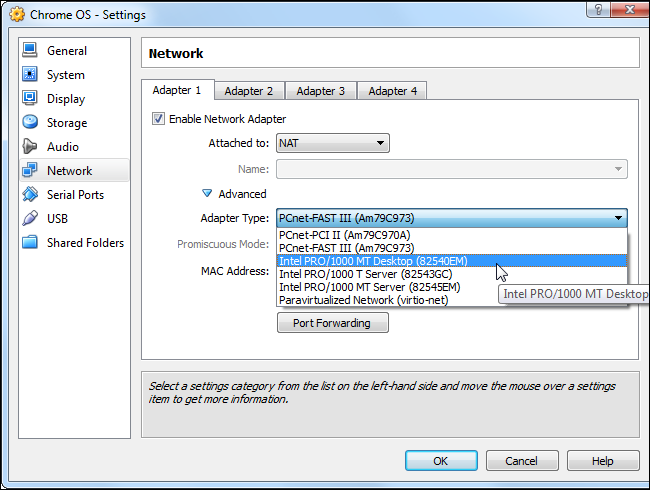
Task: Open the Shared Folders settings category
Action: pos(75,243)
